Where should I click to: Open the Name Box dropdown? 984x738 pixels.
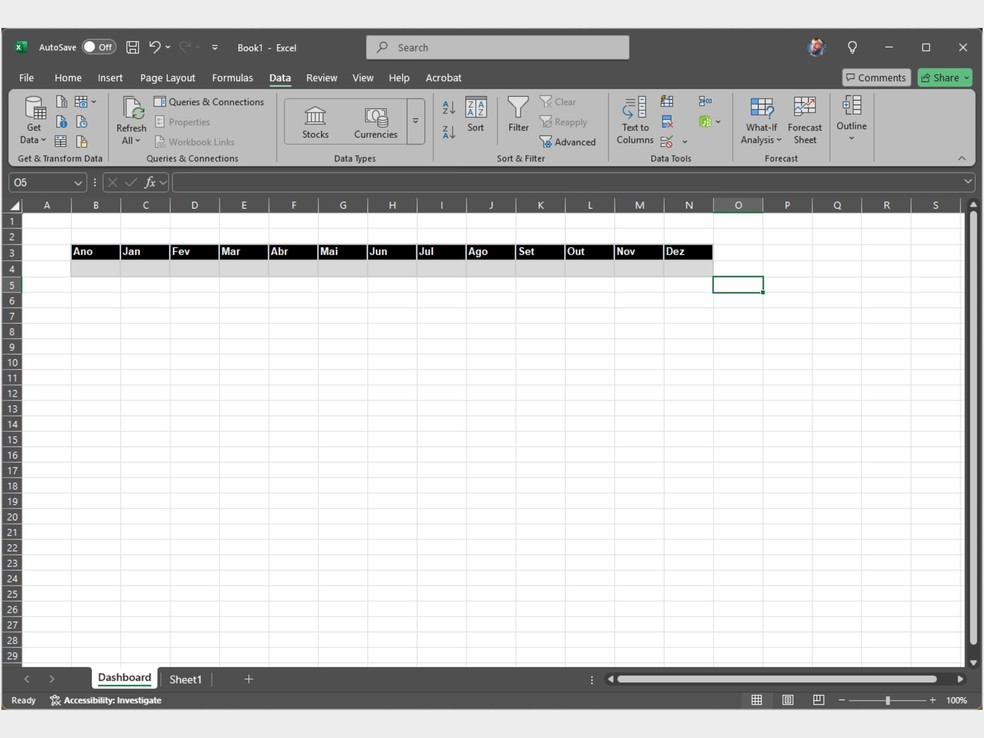78,183
